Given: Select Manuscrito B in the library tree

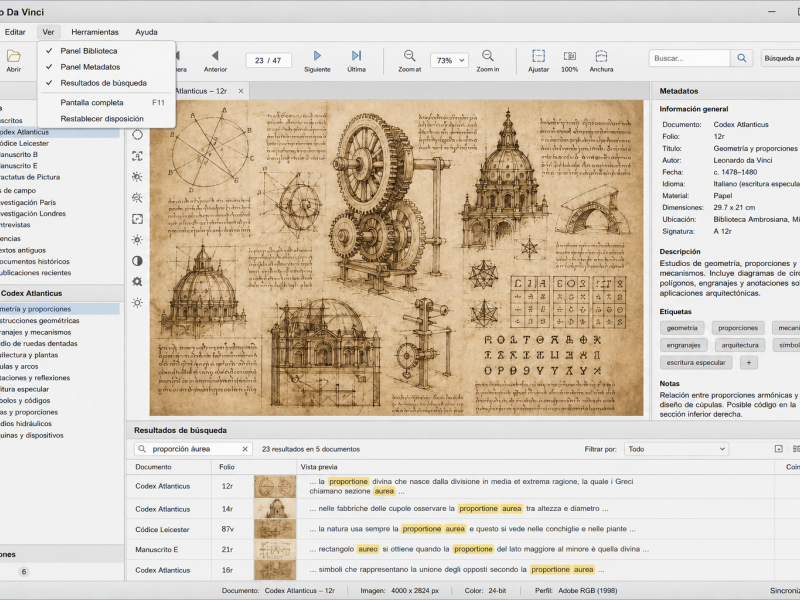Looking at the screenshot, I should pos(19,155).
